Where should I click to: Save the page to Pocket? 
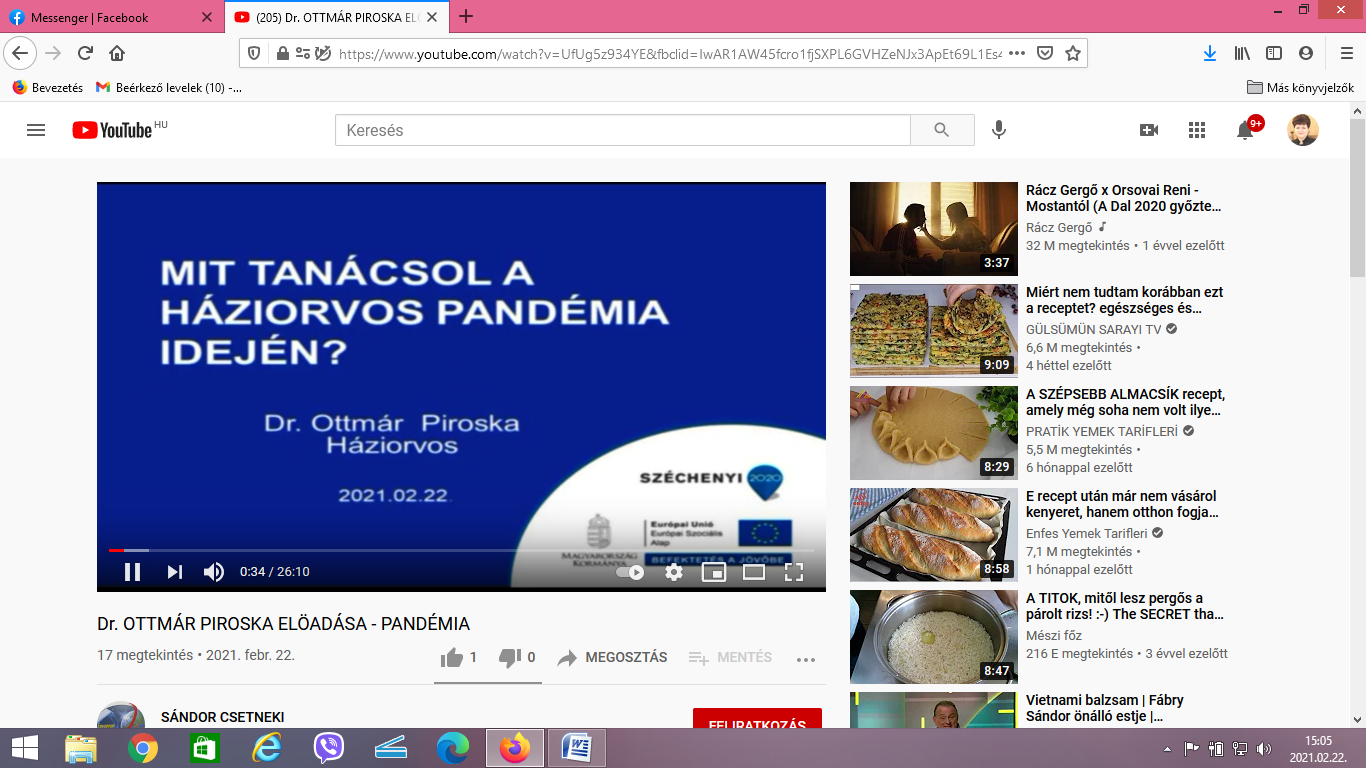[x=1045, y=53]
